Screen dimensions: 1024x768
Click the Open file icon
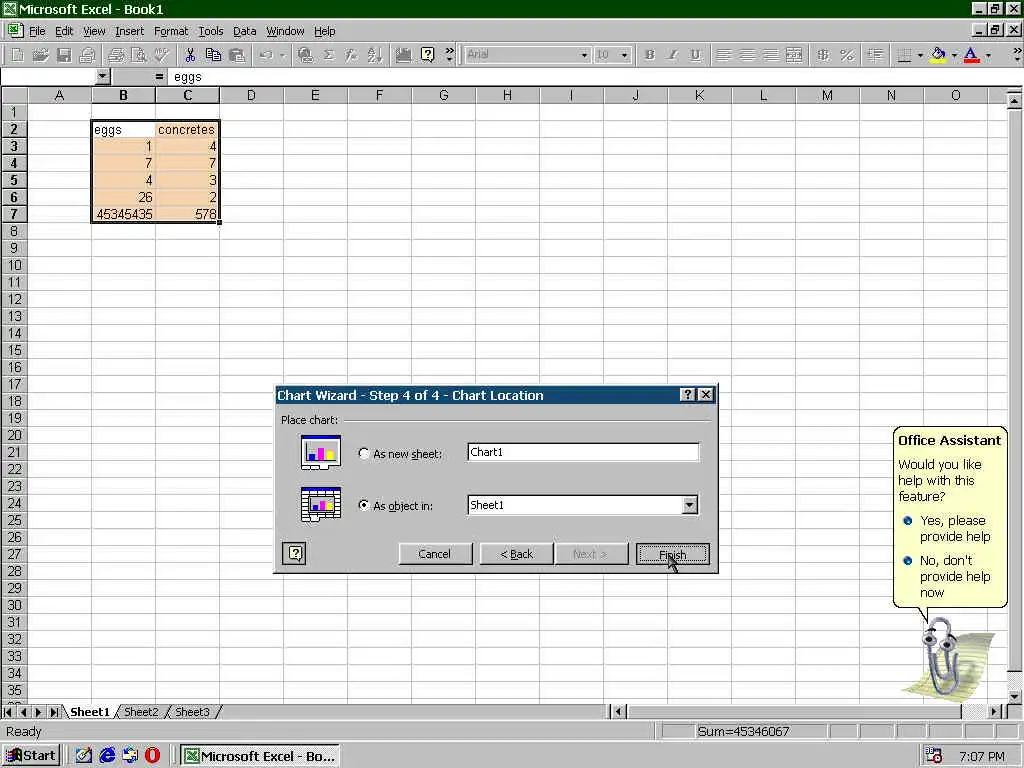(x=40, y=56)
